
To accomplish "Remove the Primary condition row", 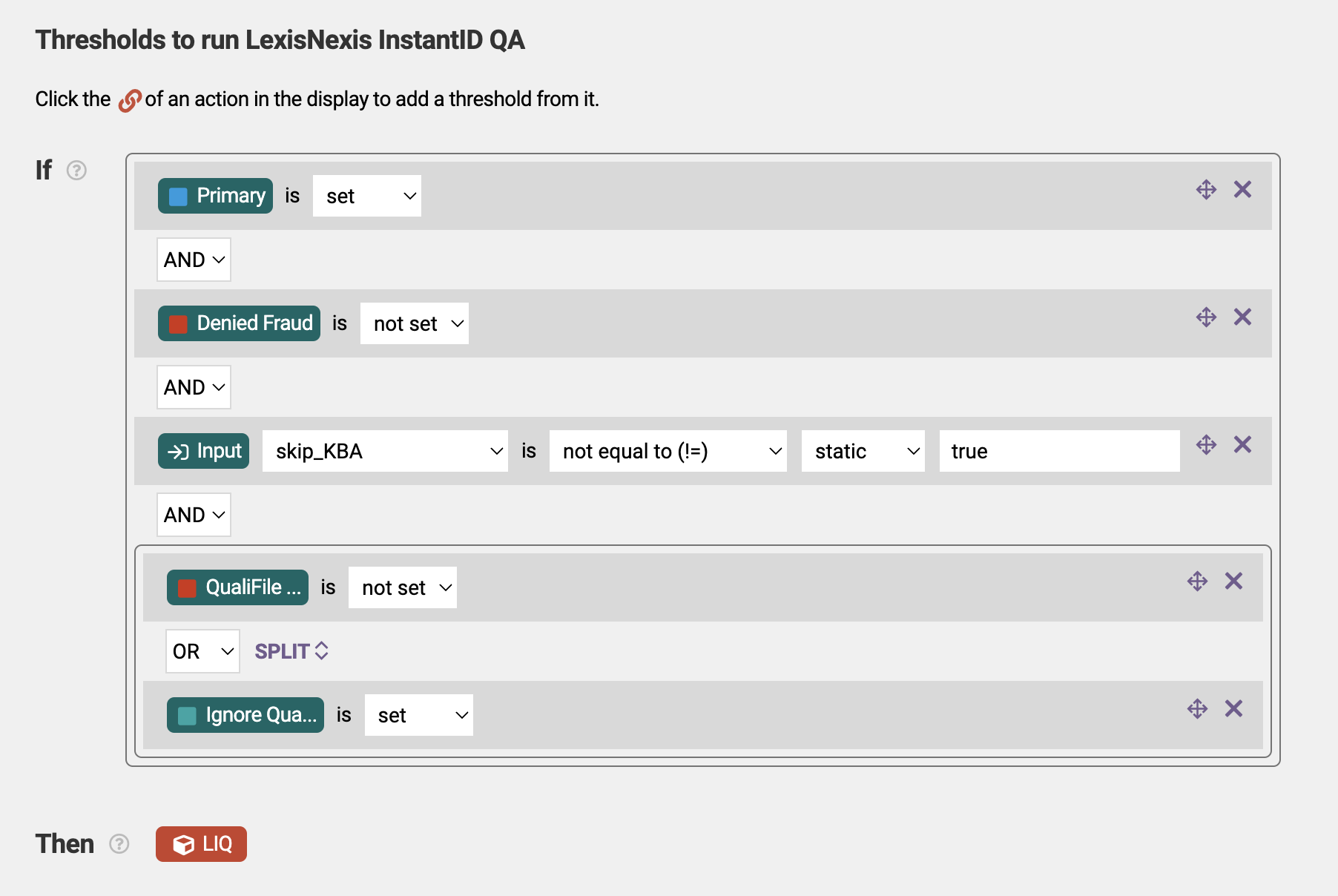I will [1242, 190].
